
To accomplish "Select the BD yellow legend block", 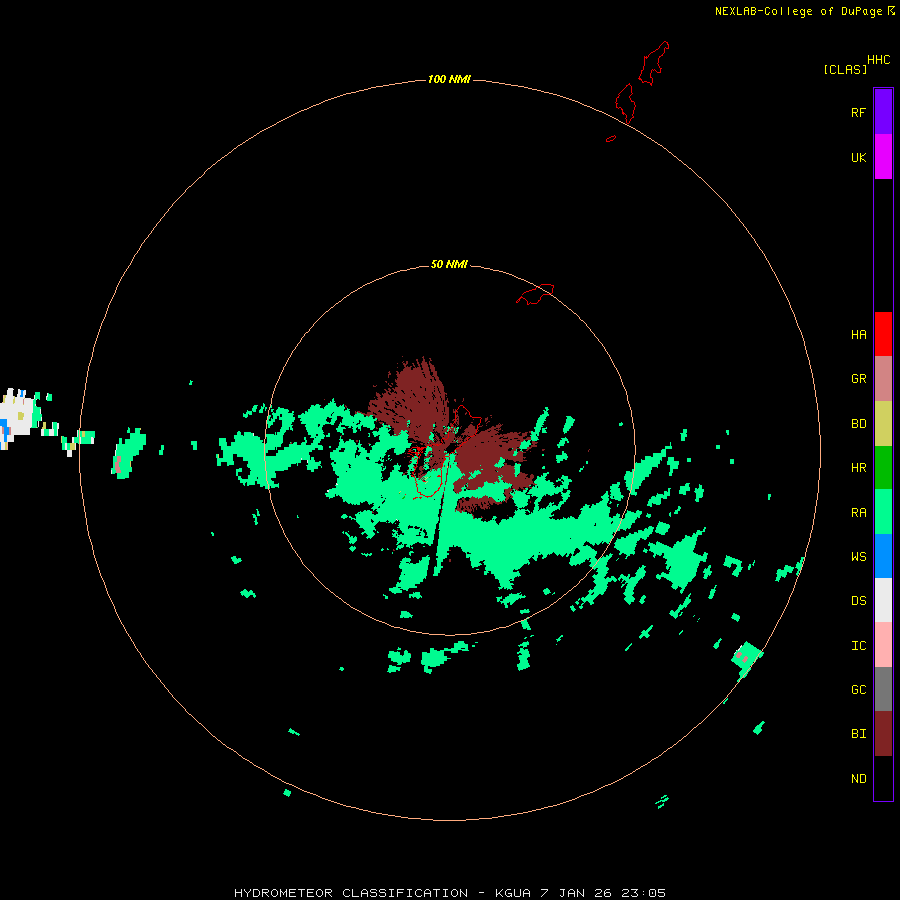I will (883, 424).
